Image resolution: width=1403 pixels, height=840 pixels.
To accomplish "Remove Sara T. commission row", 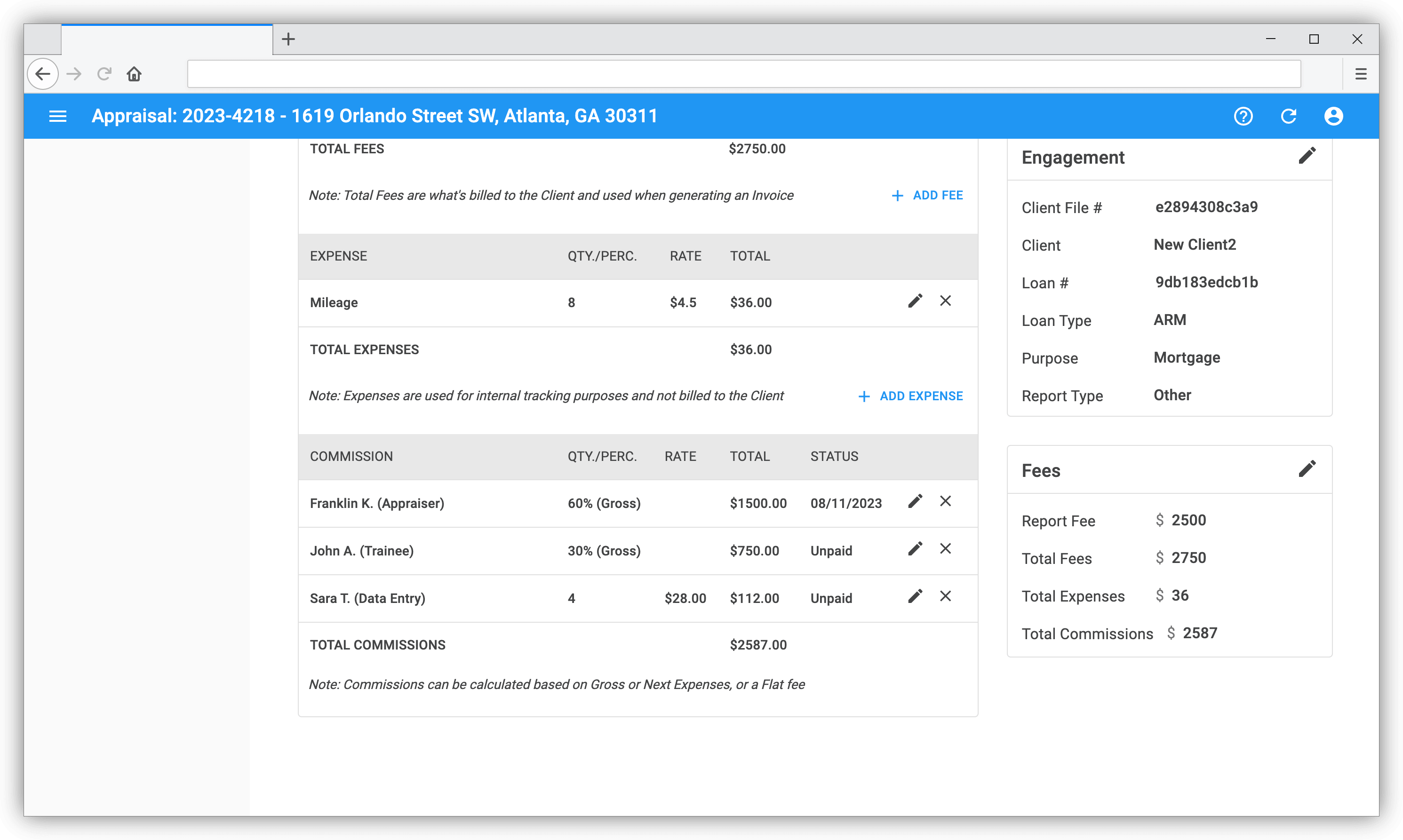I will pos(945,596).
